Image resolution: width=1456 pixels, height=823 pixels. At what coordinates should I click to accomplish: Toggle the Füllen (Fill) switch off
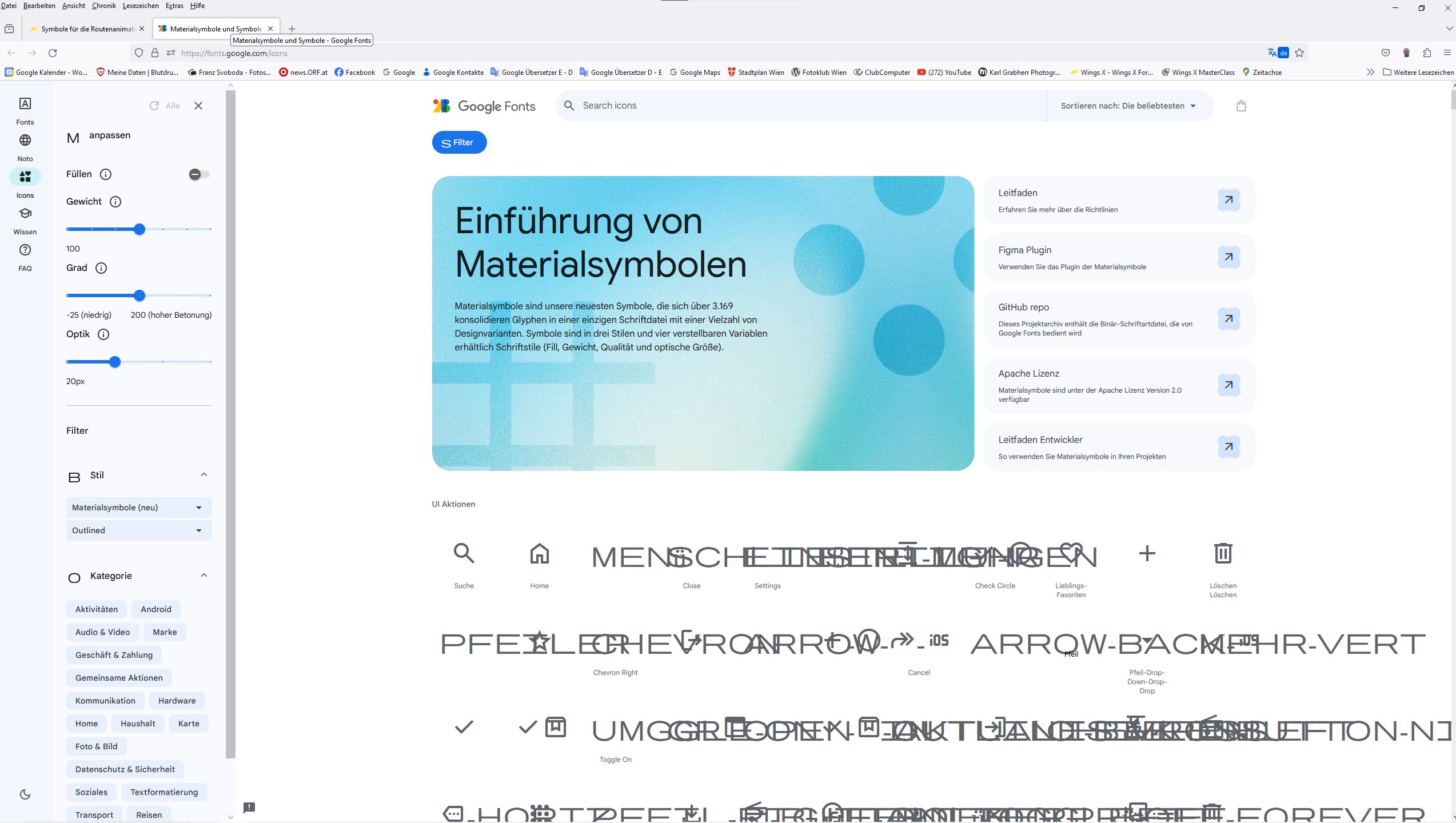pyautogui.click(x=196, y=174)
